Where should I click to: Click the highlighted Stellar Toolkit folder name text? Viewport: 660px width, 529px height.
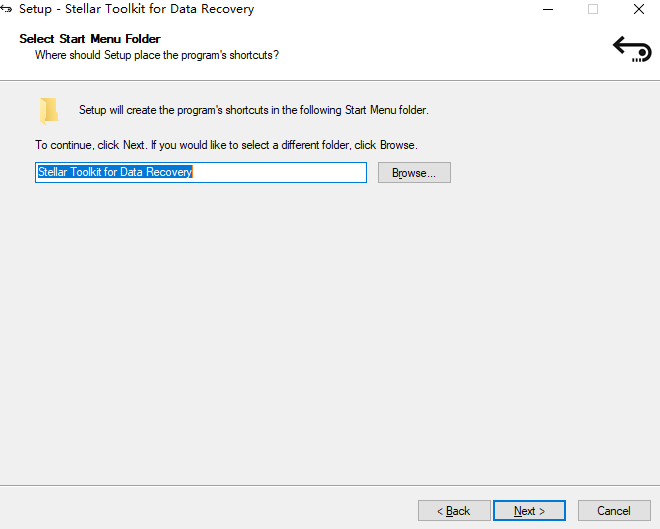[x=115, y=172]
